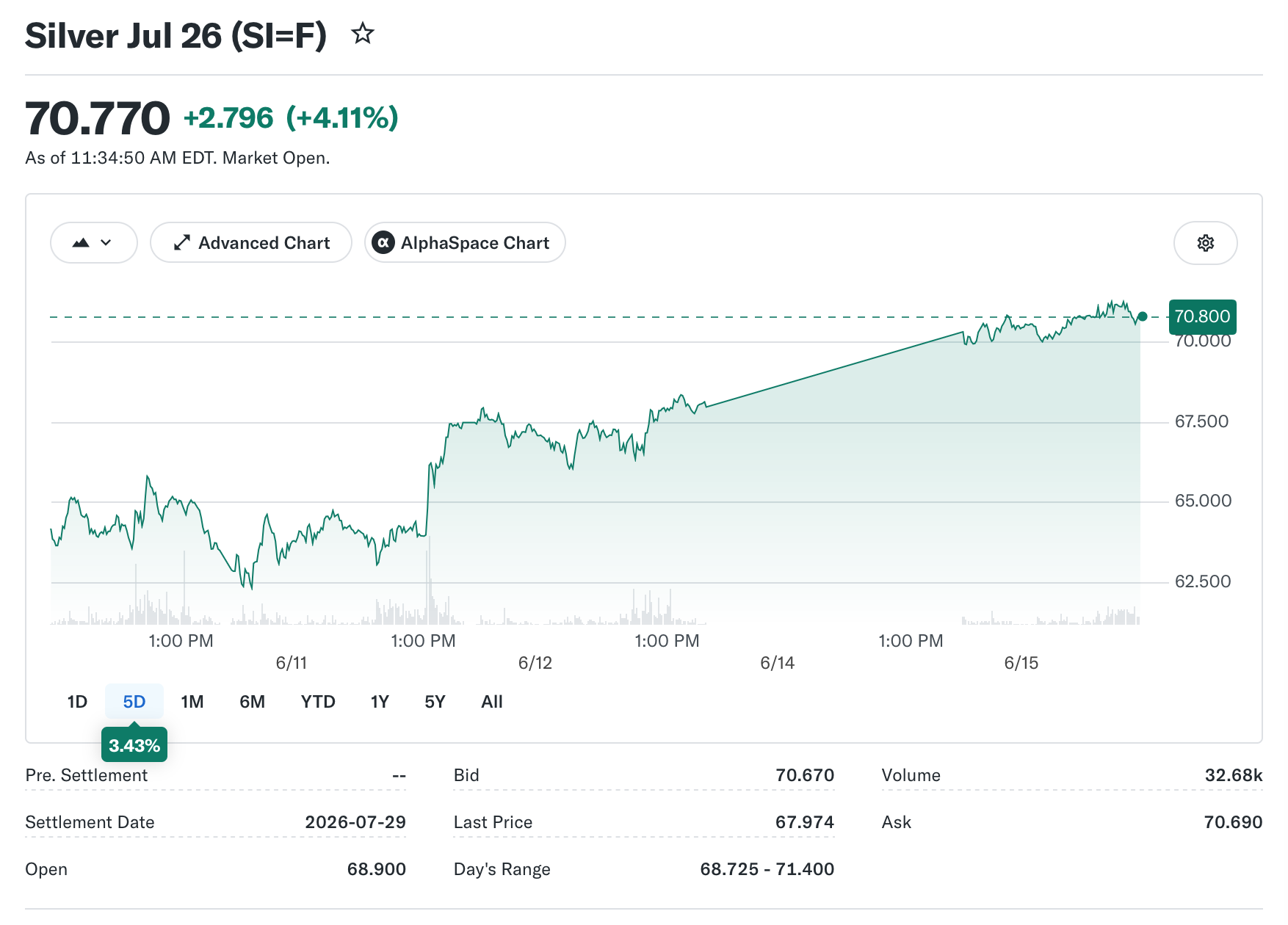This screenshot has width=1288, height=925.
Task: Show the YTD chart range
Action: point(318,702)
